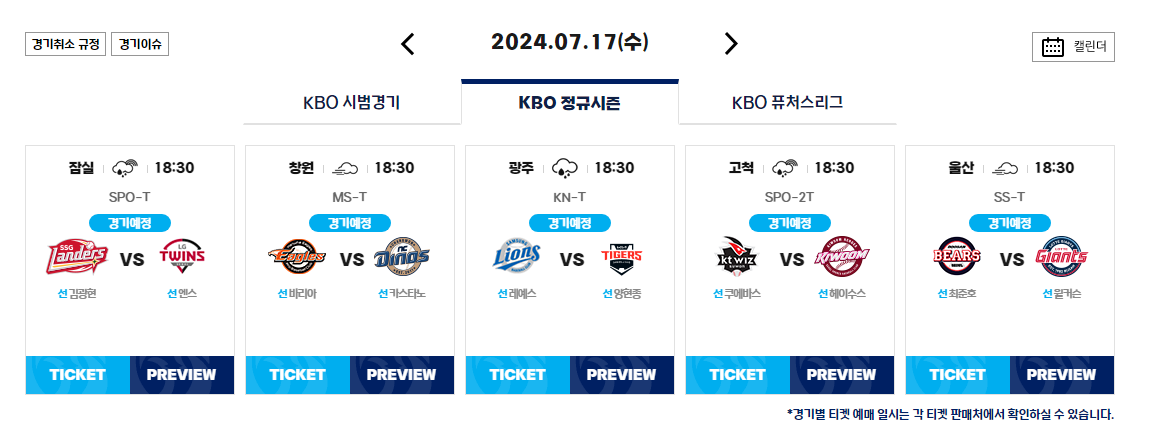The width and height of the screenshot is (1173, 435).
Task: Go to next date with right arrow
Action: pyautogui.click(x=731, y=44)
